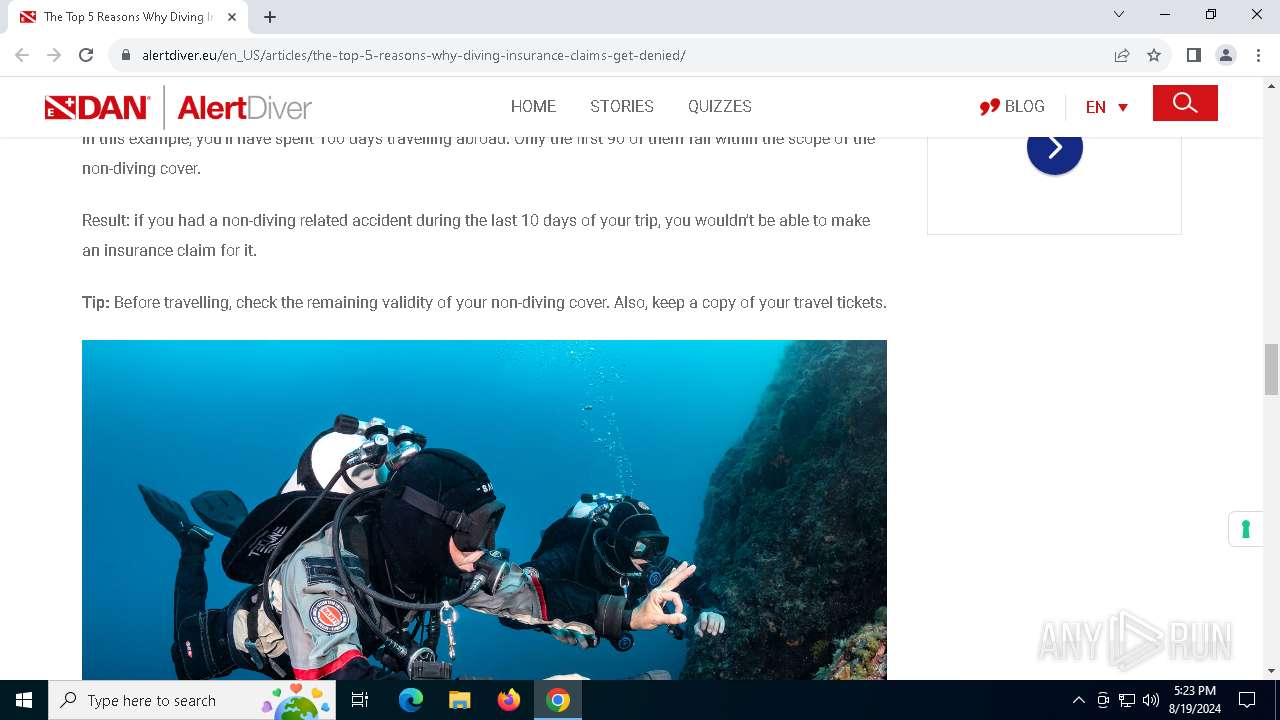Open the notifications center icon
This screenshot has height=720, width=1280.
click(1247, 700)
